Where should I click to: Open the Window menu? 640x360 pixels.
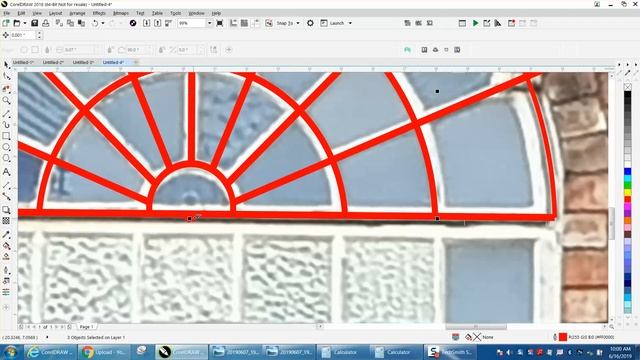[196, 13]
